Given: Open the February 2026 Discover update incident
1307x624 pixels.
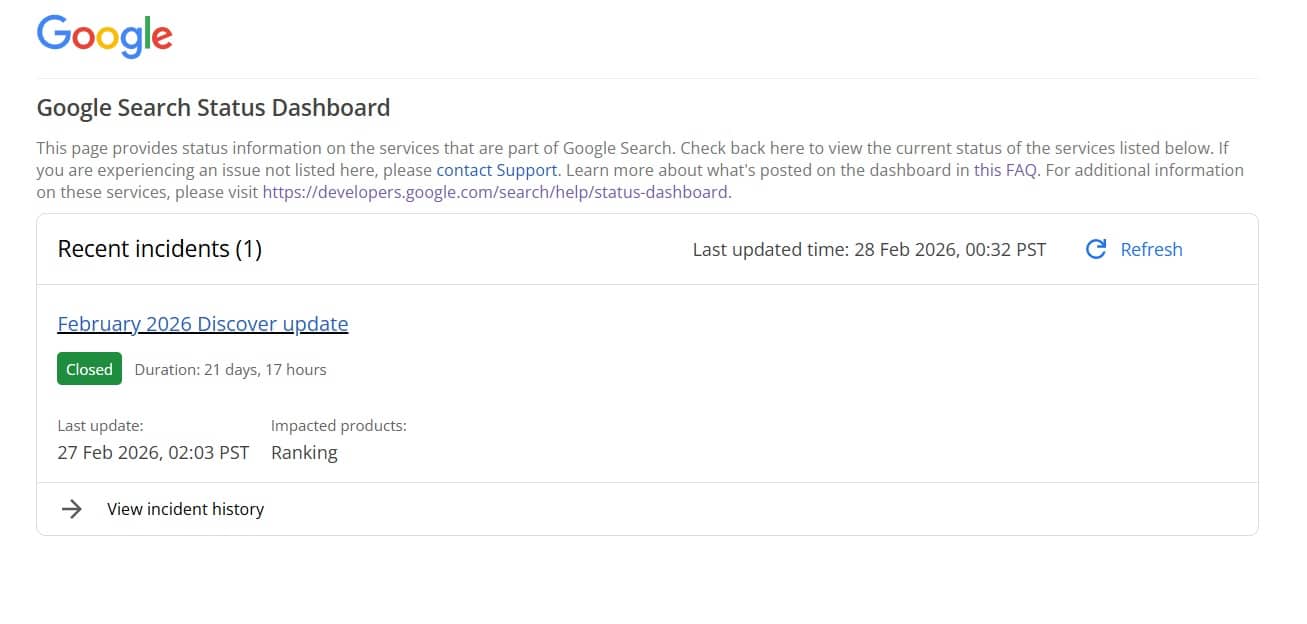Looking at the screenshot, I should [x=203, y=324].
